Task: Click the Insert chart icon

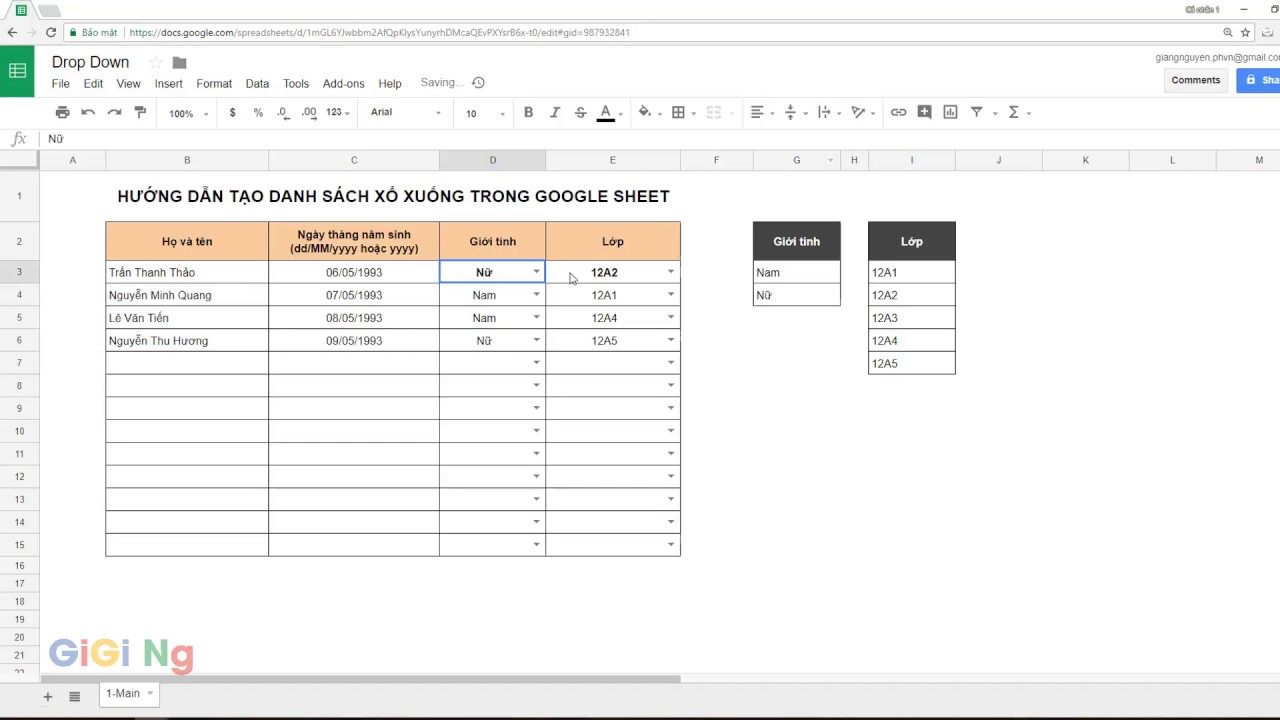Action: [950, 113]
